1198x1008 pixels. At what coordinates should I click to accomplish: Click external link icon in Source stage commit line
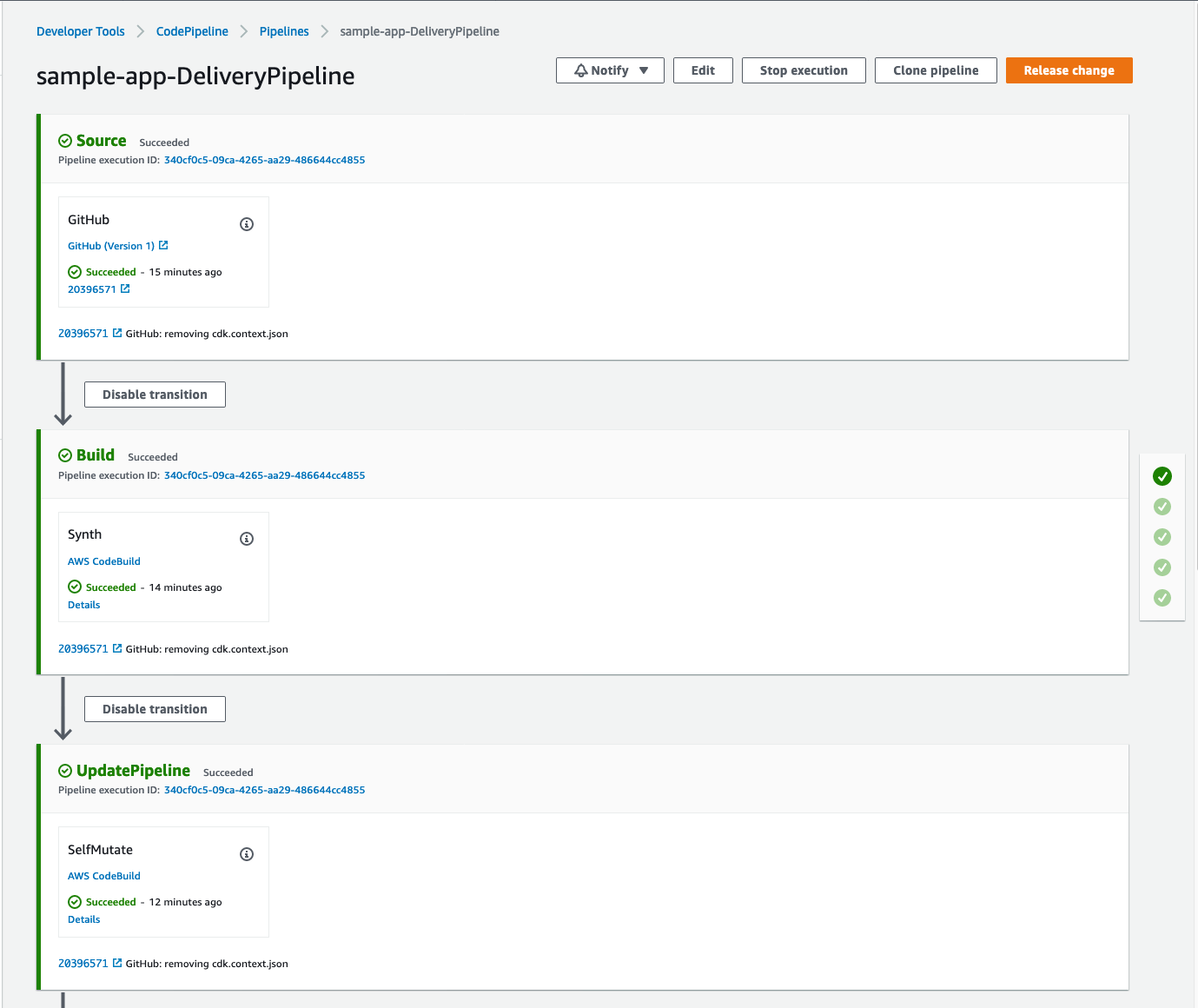pos(117,333)
